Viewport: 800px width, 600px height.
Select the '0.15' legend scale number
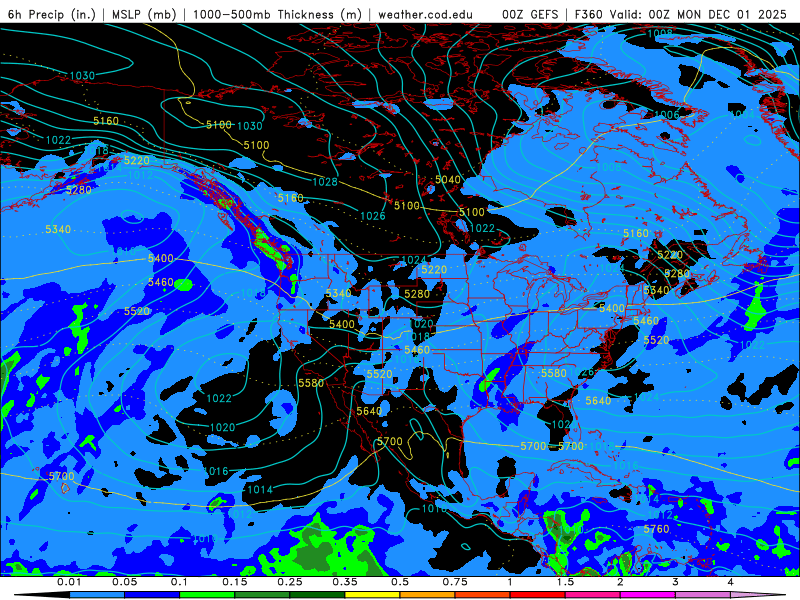[235, 582]
